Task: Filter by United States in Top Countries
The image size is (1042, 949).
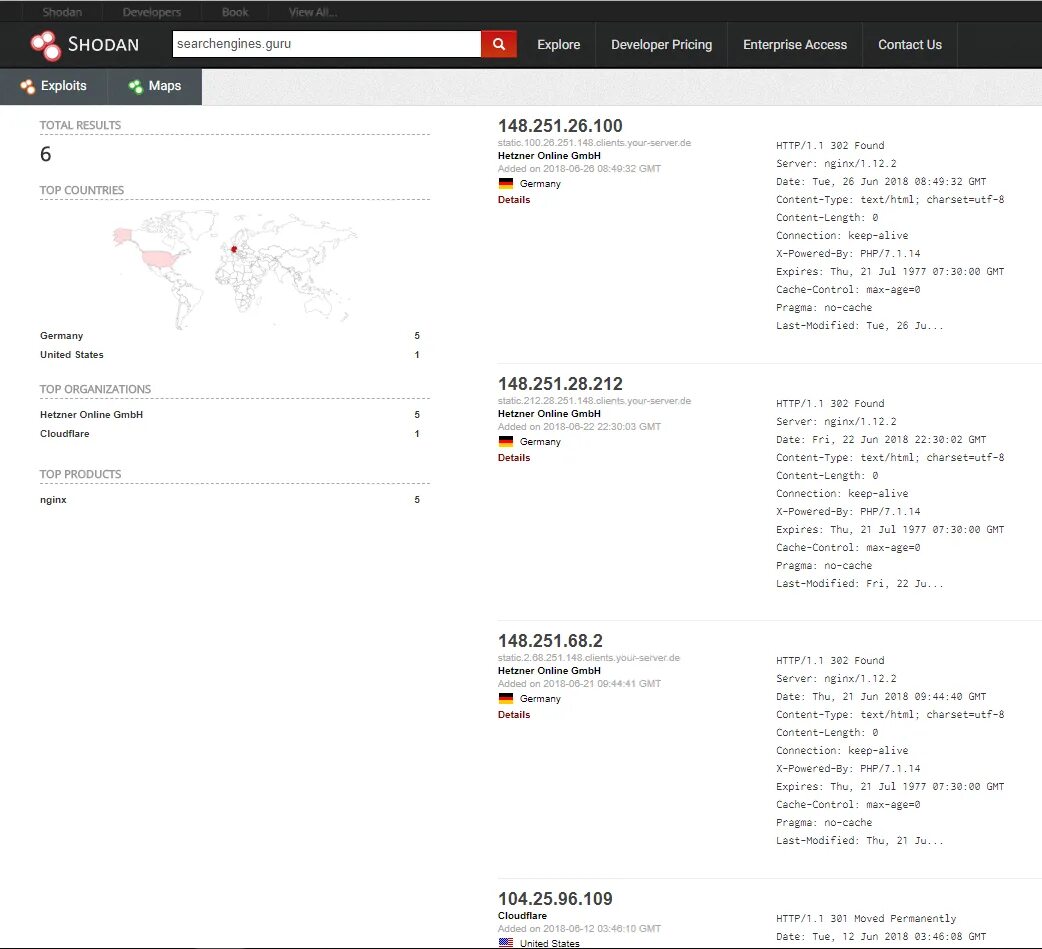Action: pyautogui.click(x=72, y=354)
